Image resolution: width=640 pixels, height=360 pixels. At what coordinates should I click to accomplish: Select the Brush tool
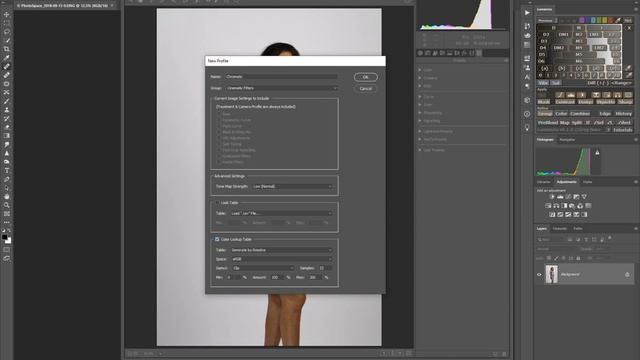7,101
